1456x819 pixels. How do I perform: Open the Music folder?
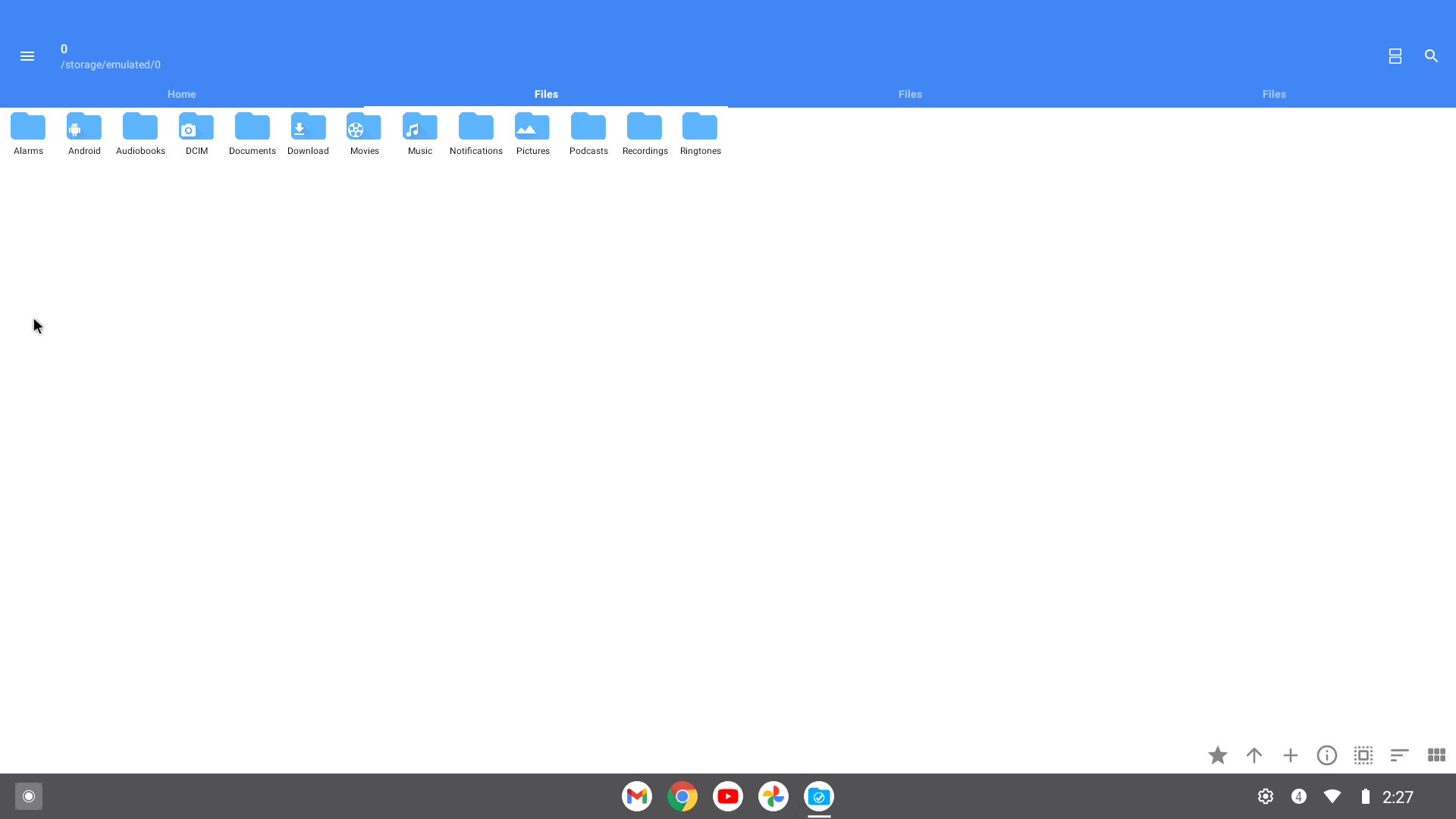tap(419, 133)
